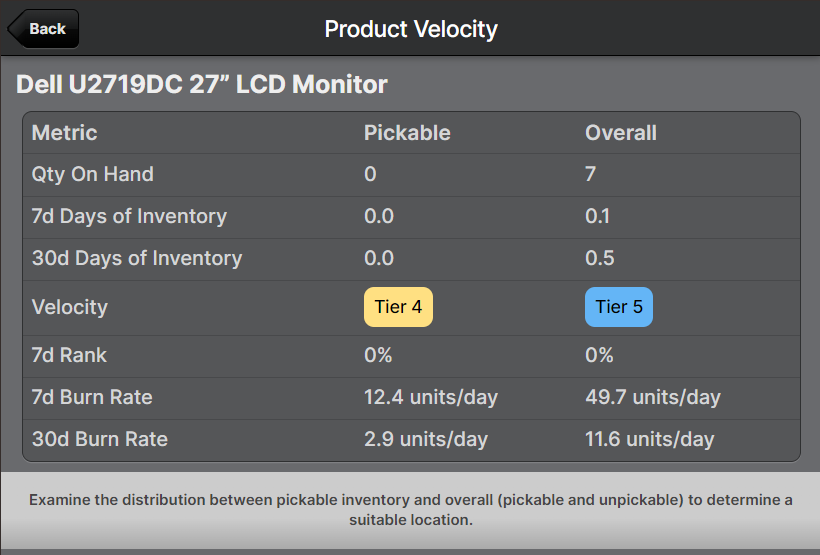Click the 7d Burn Rate row label
820x555 pixels.
click(92, 397)
